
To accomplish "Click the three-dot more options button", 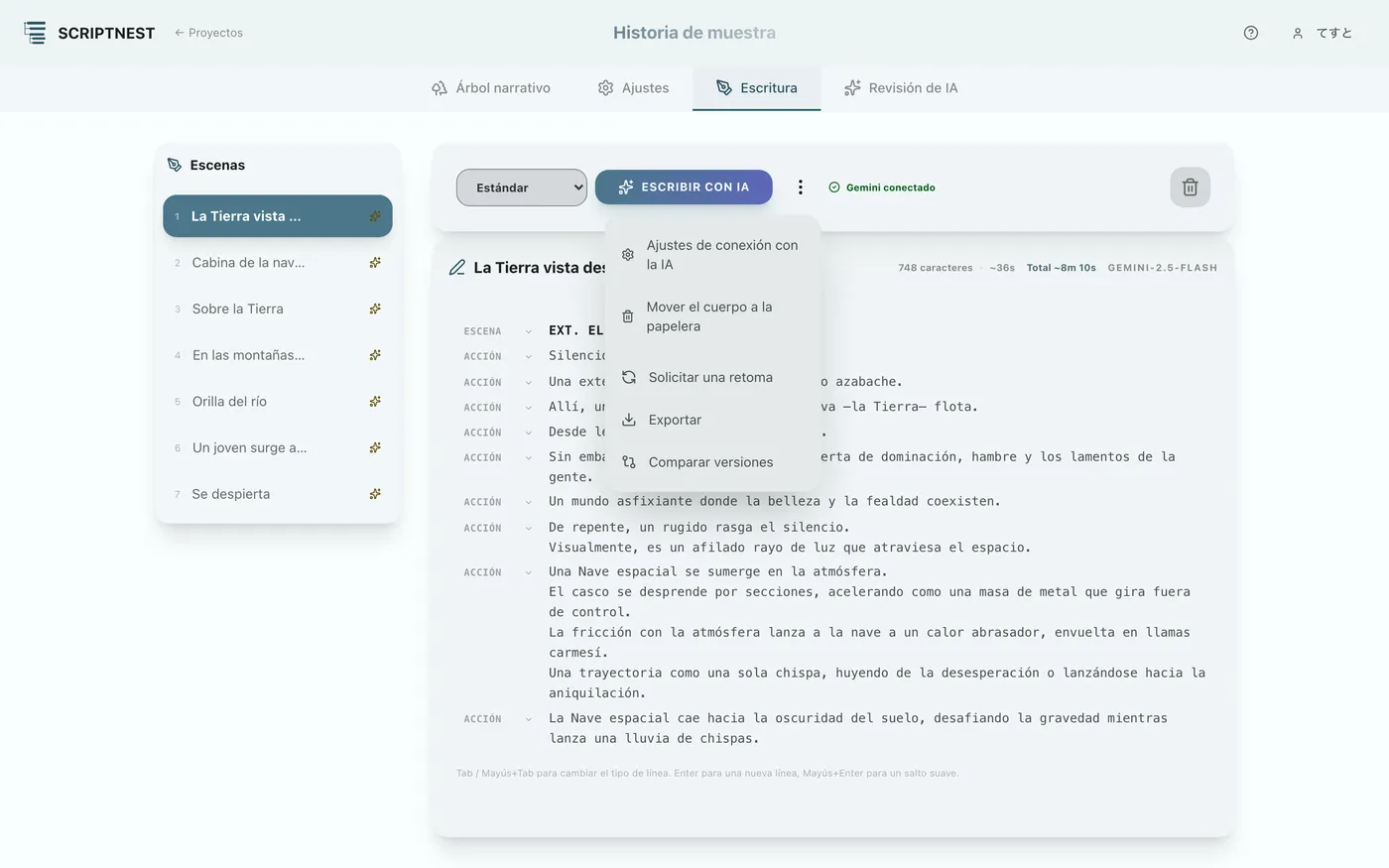I will (801, 187).
